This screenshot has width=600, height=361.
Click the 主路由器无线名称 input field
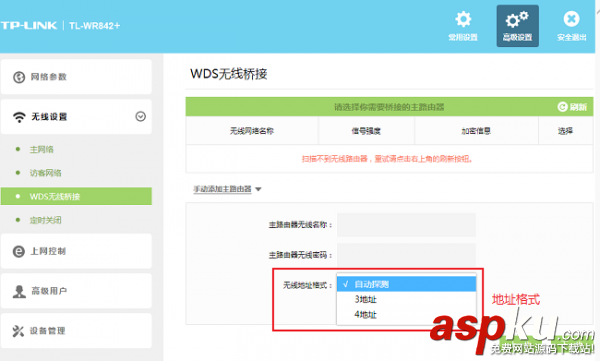pyautogui.click(x=406, y=225)
